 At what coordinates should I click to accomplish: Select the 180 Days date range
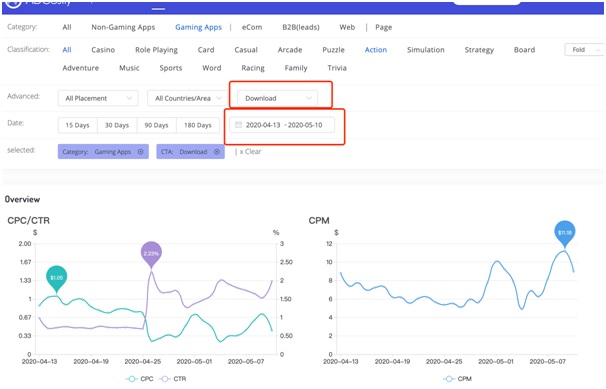[197, 125]
